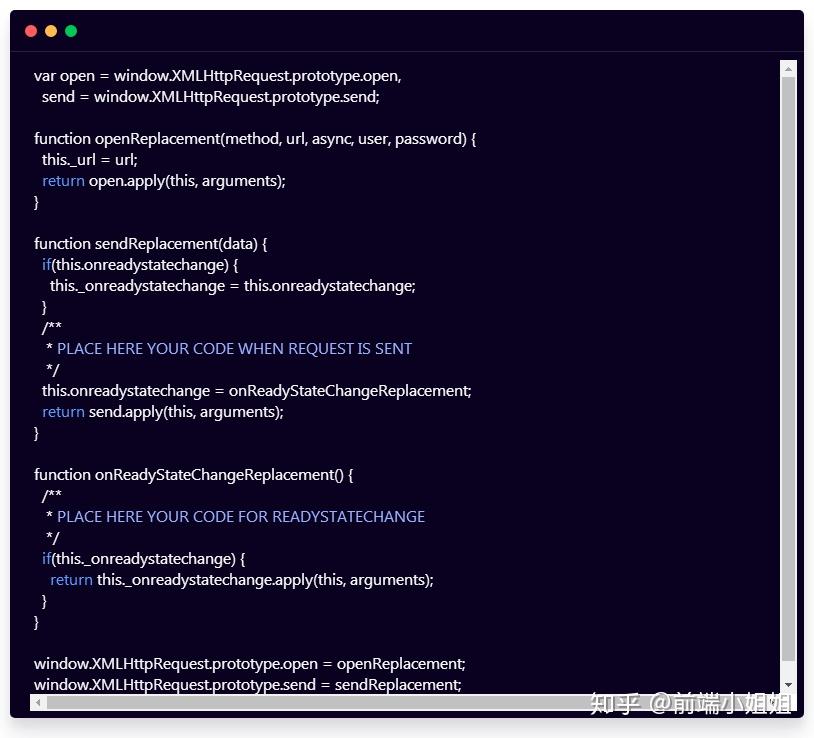Select the window.XMLHttpRequest.prototype.open assignment line
The width and height of the screenshot is (814, 738).
248,663
